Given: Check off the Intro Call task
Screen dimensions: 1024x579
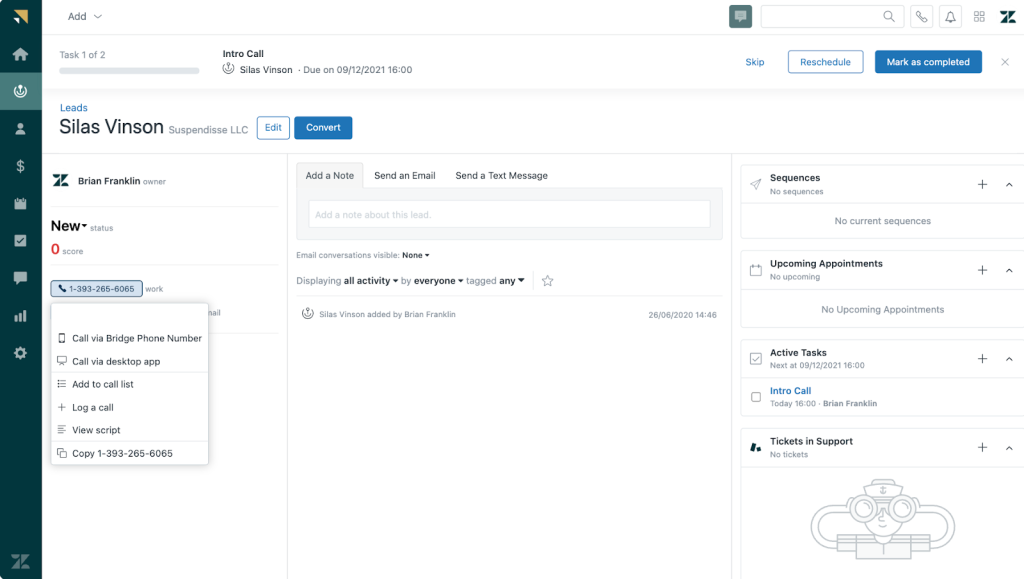Looking at the screenshot, I should (756, 397).
